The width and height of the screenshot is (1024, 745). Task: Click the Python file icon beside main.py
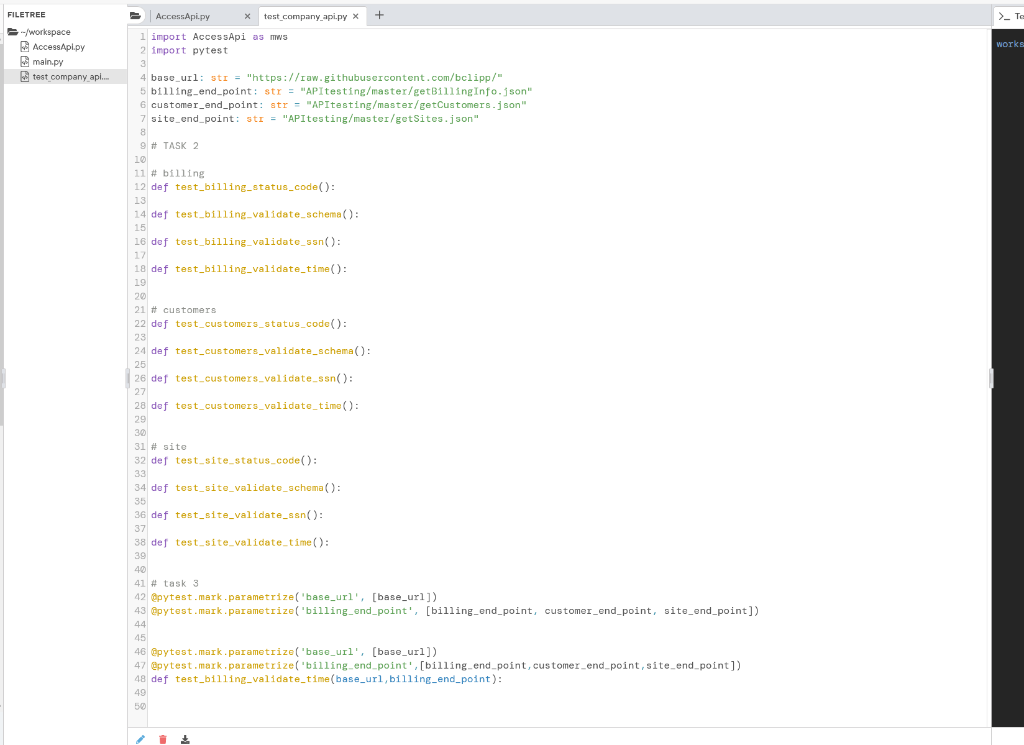pyautogui.click(x=24, y=61)
